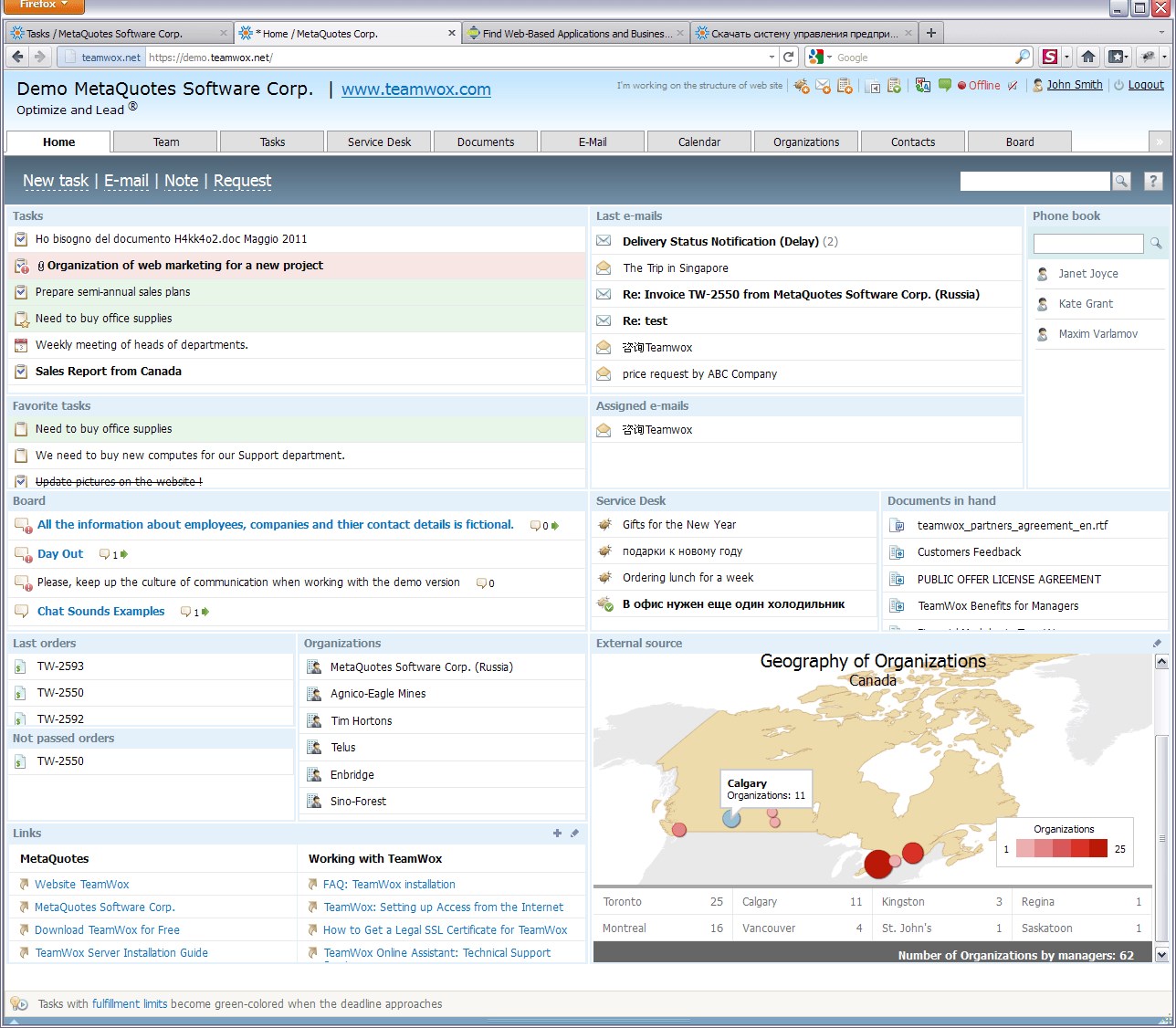Click the Phone book magnifier icon
This screenshot has height=1028, width=1176.
point(1156,243)
